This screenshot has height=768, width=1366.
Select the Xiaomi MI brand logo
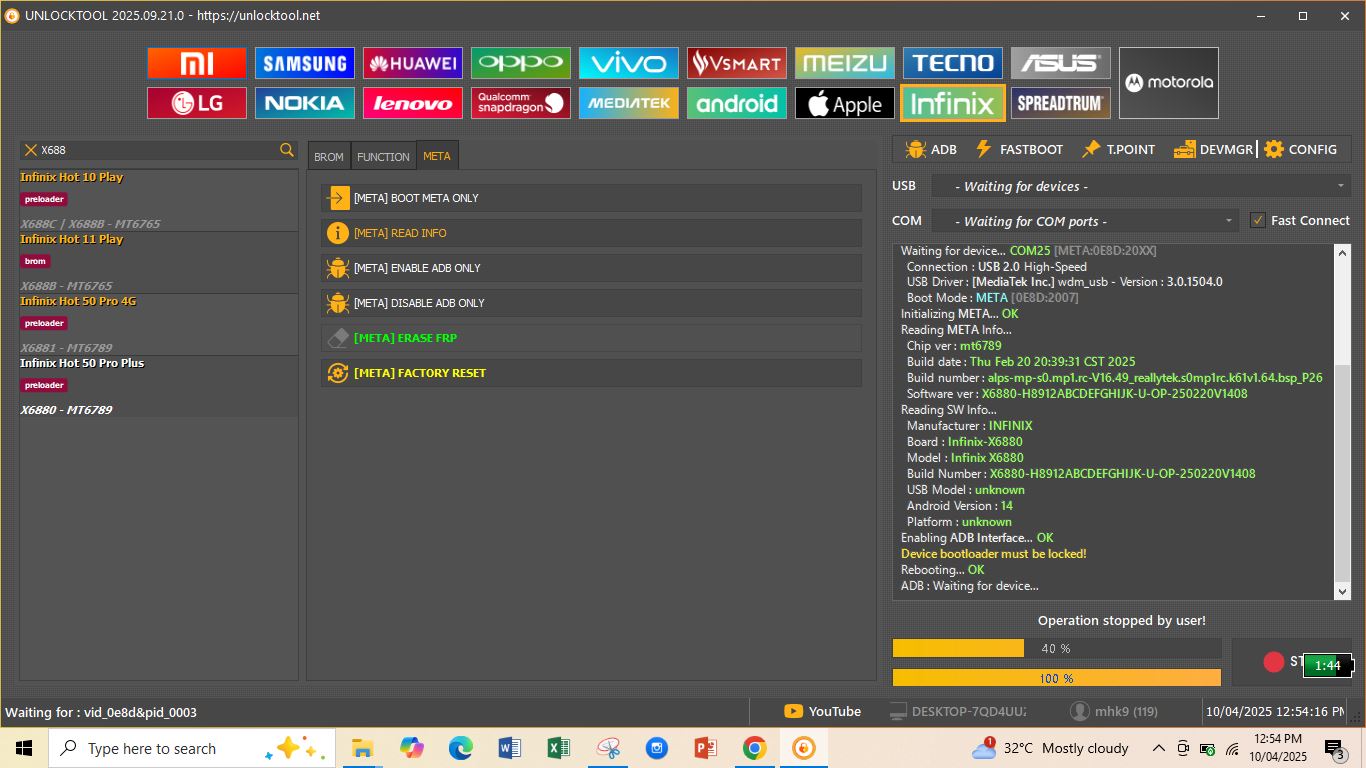196,63
